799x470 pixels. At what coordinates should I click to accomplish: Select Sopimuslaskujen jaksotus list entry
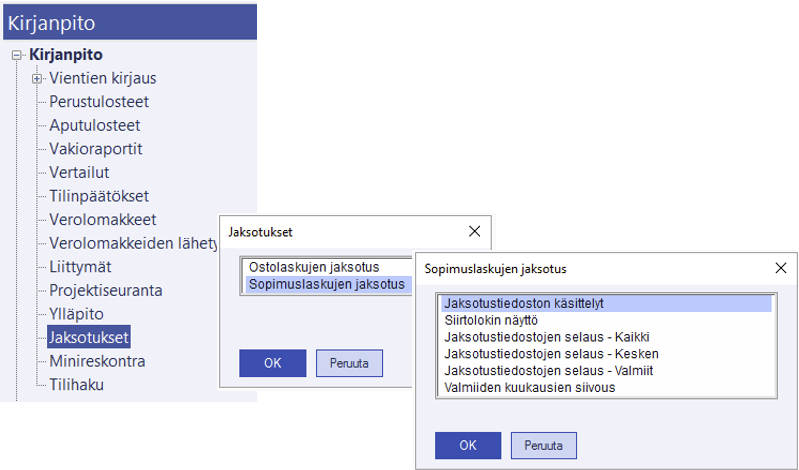pyautogui.click(x=325, y=284)
